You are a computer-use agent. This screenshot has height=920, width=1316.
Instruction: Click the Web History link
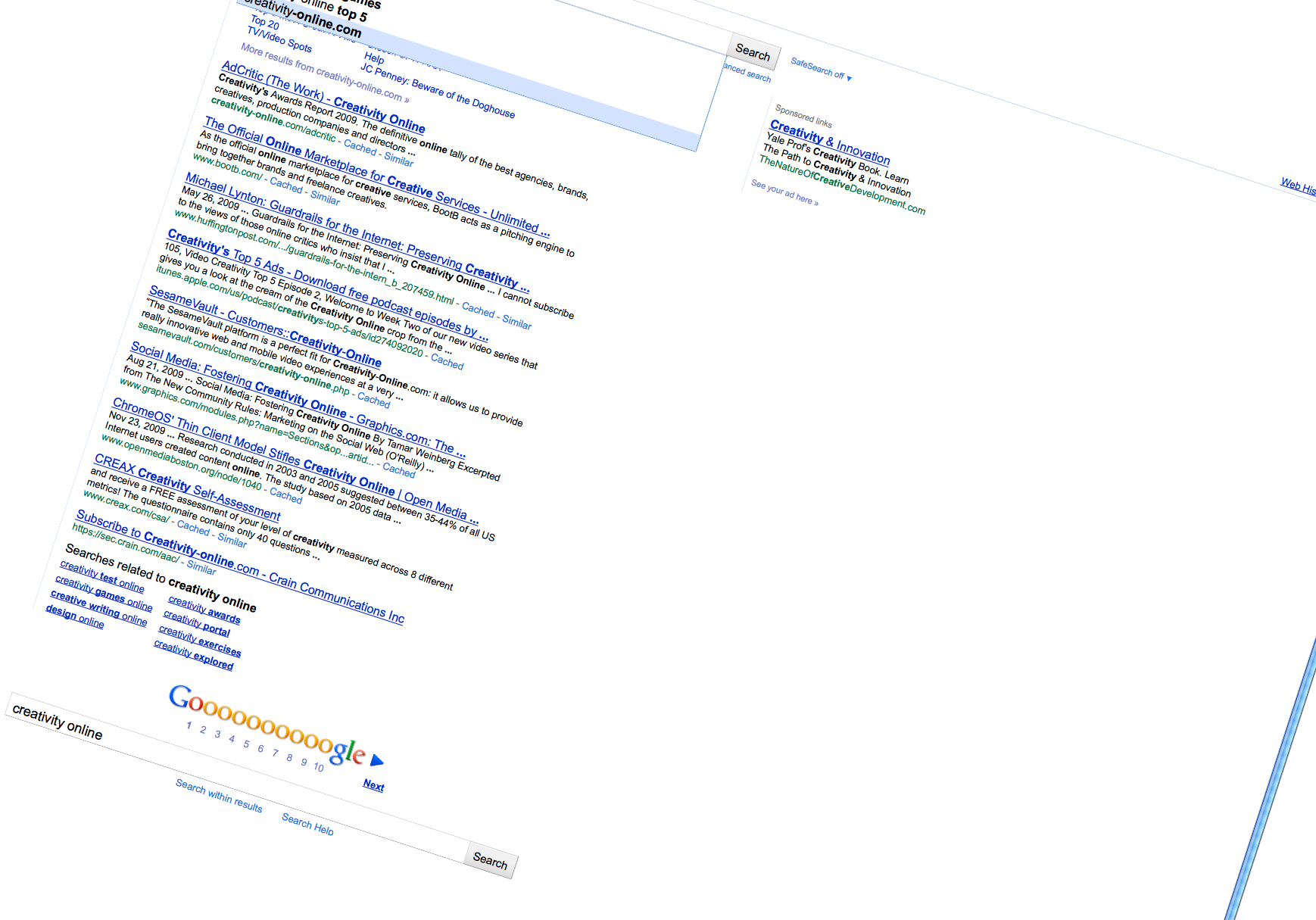tap(1298, 186)
